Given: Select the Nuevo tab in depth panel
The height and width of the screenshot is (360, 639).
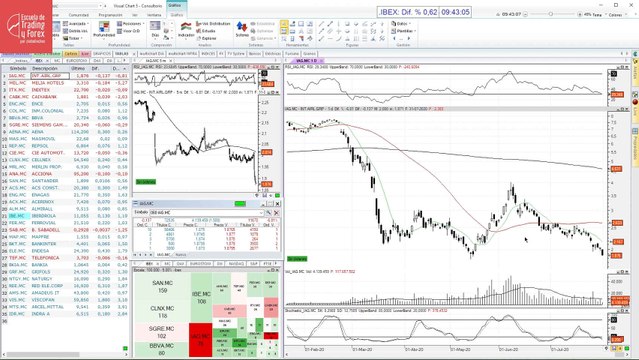Looking at the screenshot, I should click(x=181, y=254).
